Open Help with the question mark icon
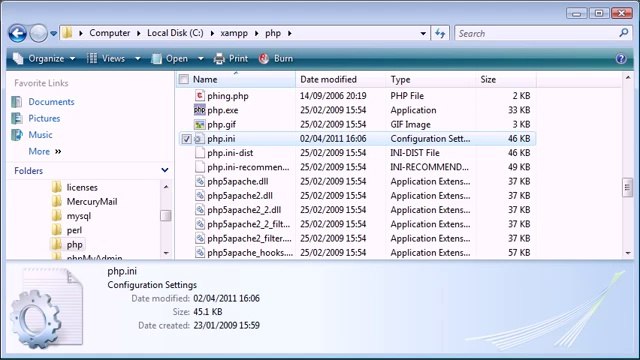This screenshot has height=360, width=640. [x=621, y=59]
